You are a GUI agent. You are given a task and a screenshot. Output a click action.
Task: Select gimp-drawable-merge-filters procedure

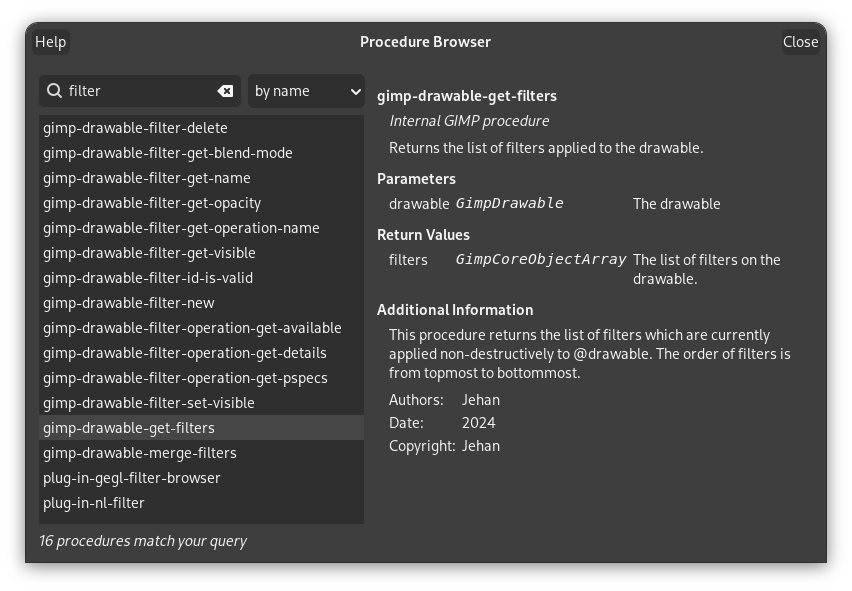click(x=139, y=453)
